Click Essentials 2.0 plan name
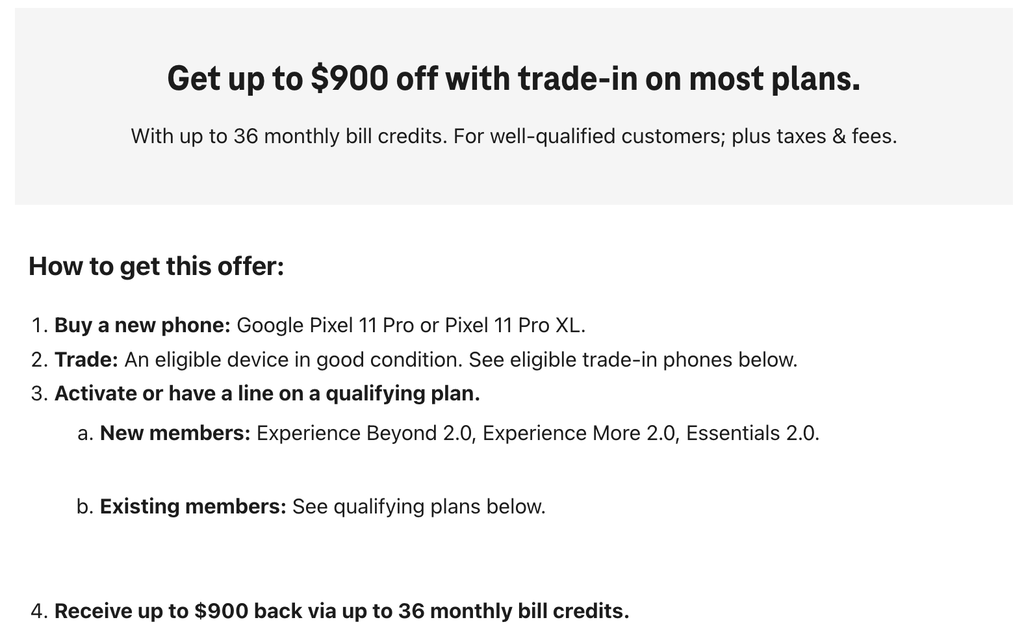The width and height of the screenshot is (1024, 641). click(752, 433)
